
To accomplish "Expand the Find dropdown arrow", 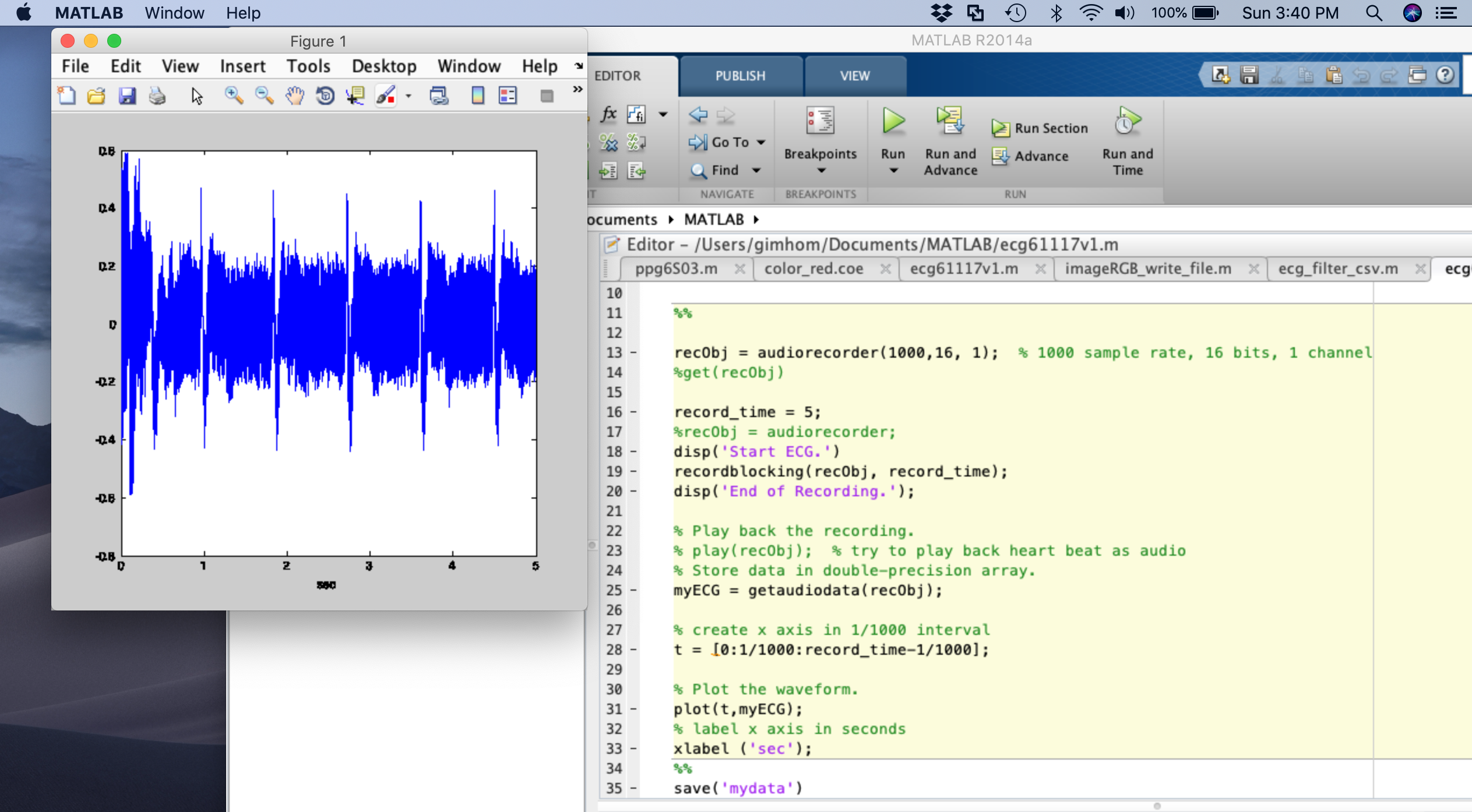I will coord(756,171).
